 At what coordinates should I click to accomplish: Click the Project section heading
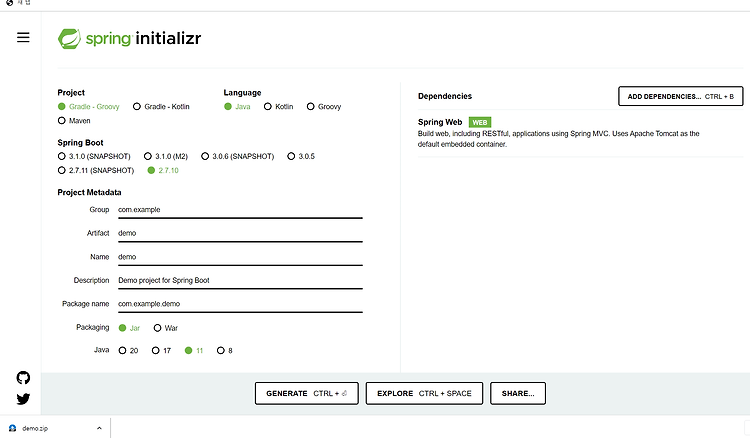click(71, 93)
